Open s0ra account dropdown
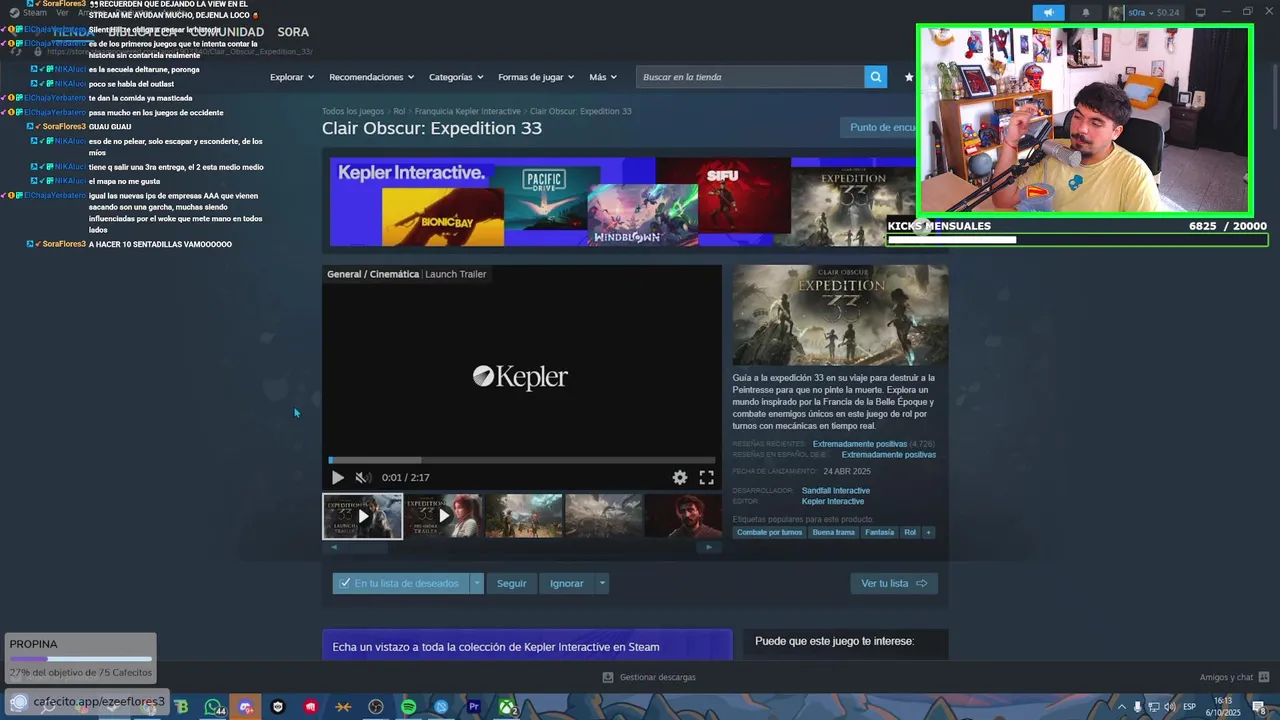Screen dimensions: 1280x720 [x=1144, y=12]
